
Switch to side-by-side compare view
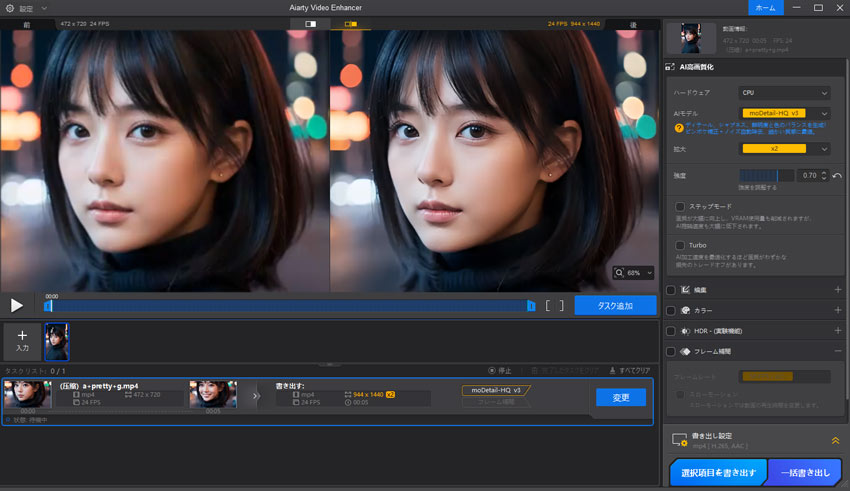pyautogui.click(x=351, y=24)
